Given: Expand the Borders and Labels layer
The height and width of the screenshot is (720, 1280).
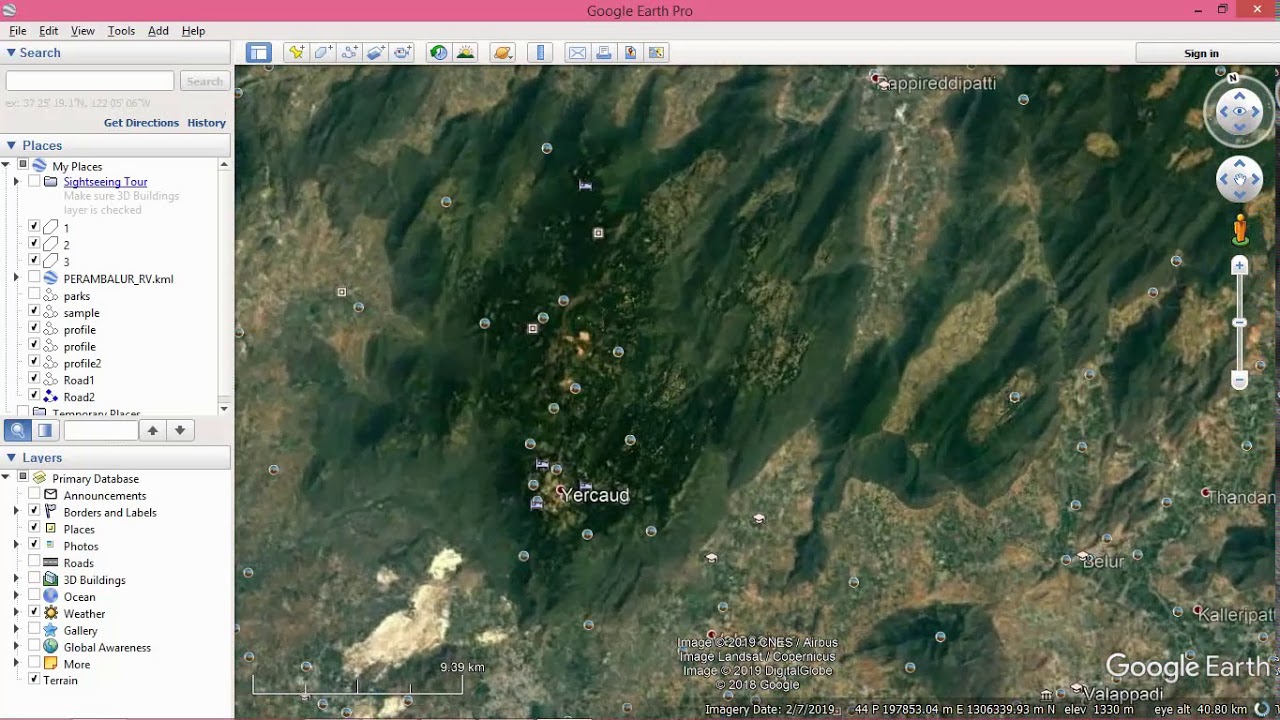Looking at the screenshot, I should click(16, 512).
